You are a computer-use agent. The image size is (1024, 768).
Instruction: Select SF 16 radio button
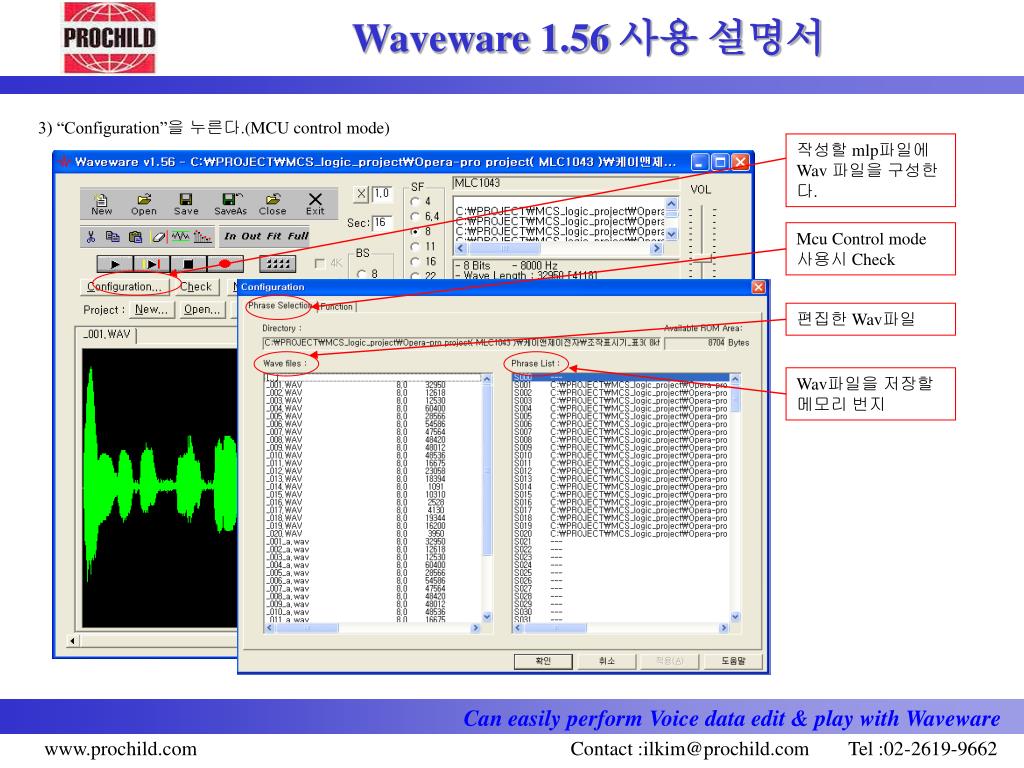pos(415,261)
